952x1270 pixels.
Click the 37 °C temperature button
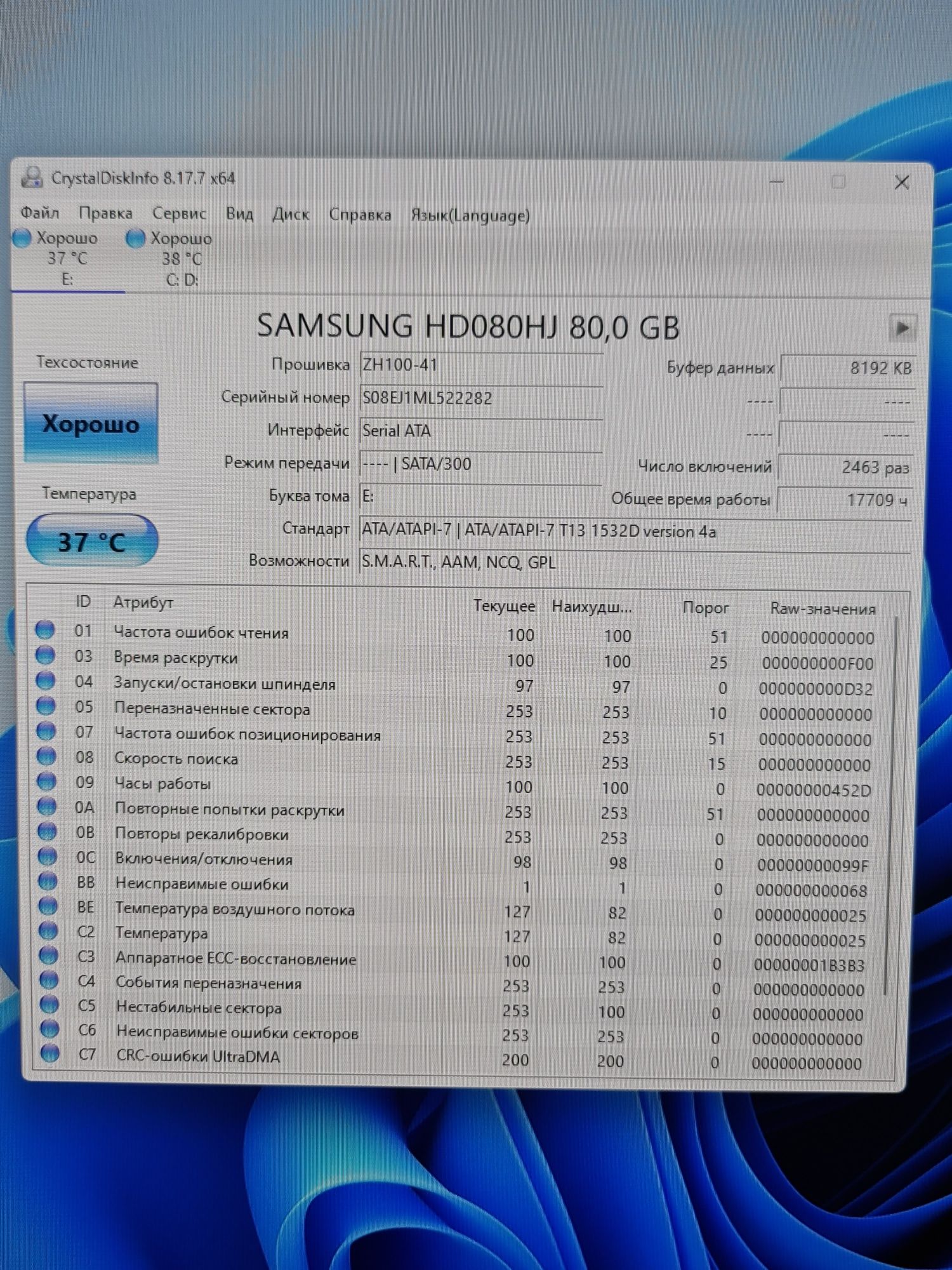pos(92,541)
